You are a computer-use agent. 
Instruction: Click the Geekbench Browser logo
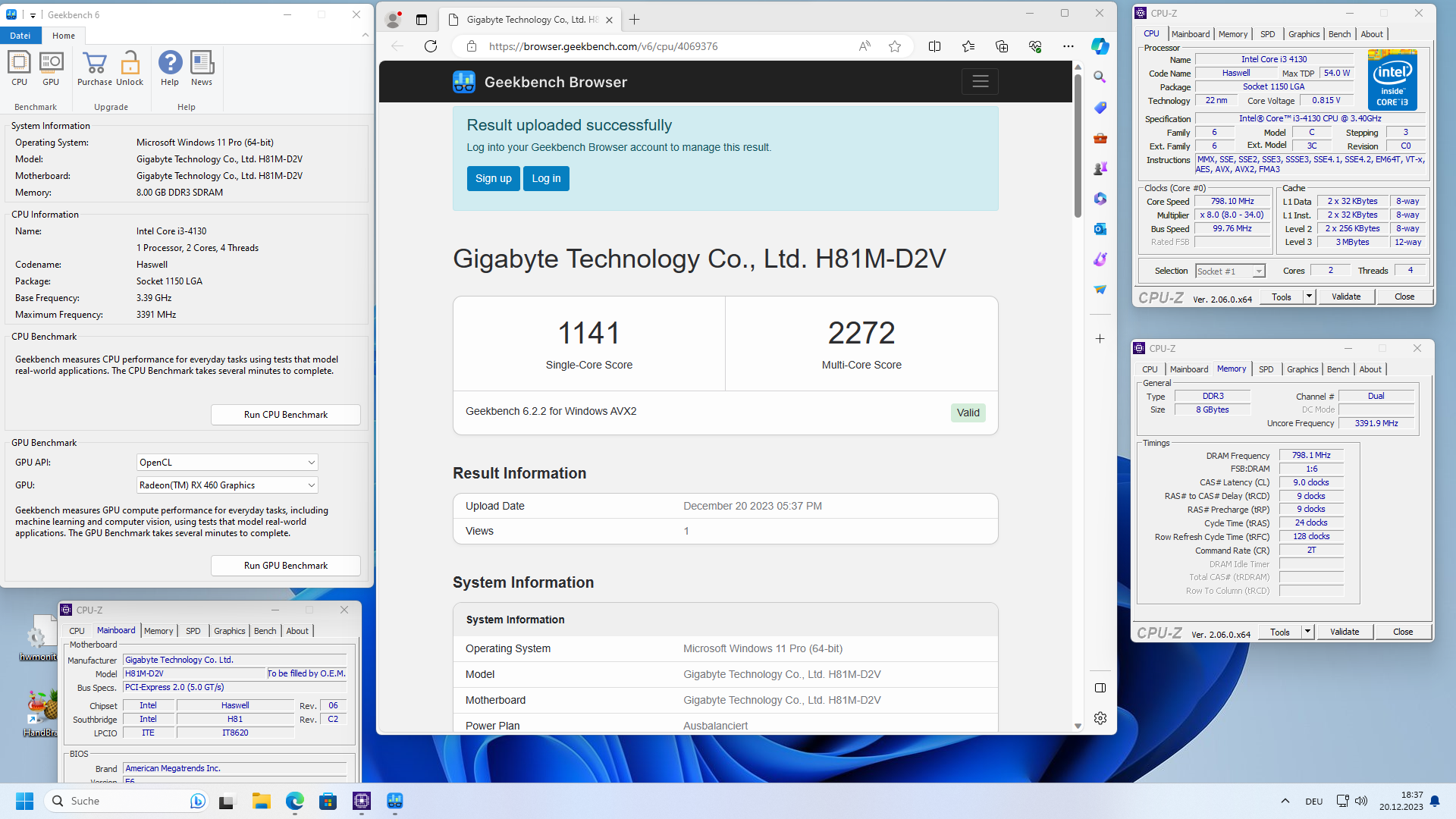click(x=464, y=82)
